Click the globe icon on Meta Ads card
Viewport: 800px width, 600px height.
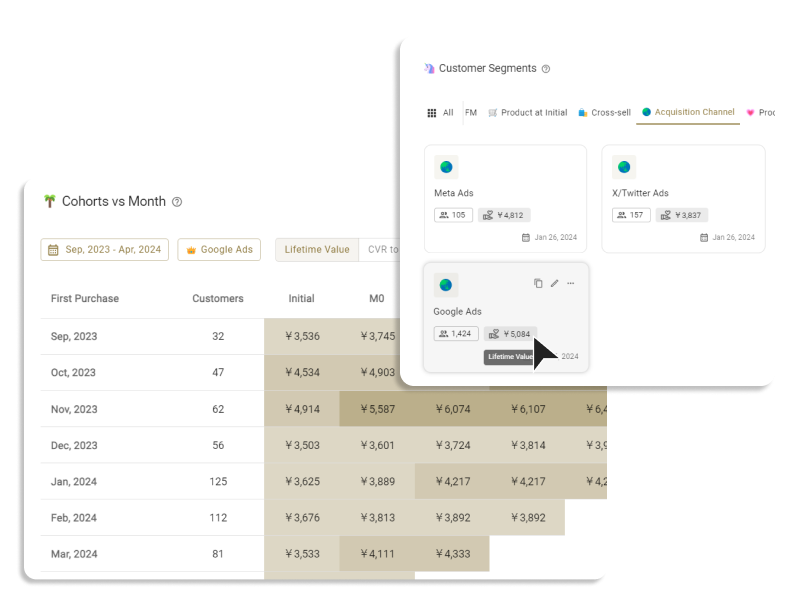(446, 167)
